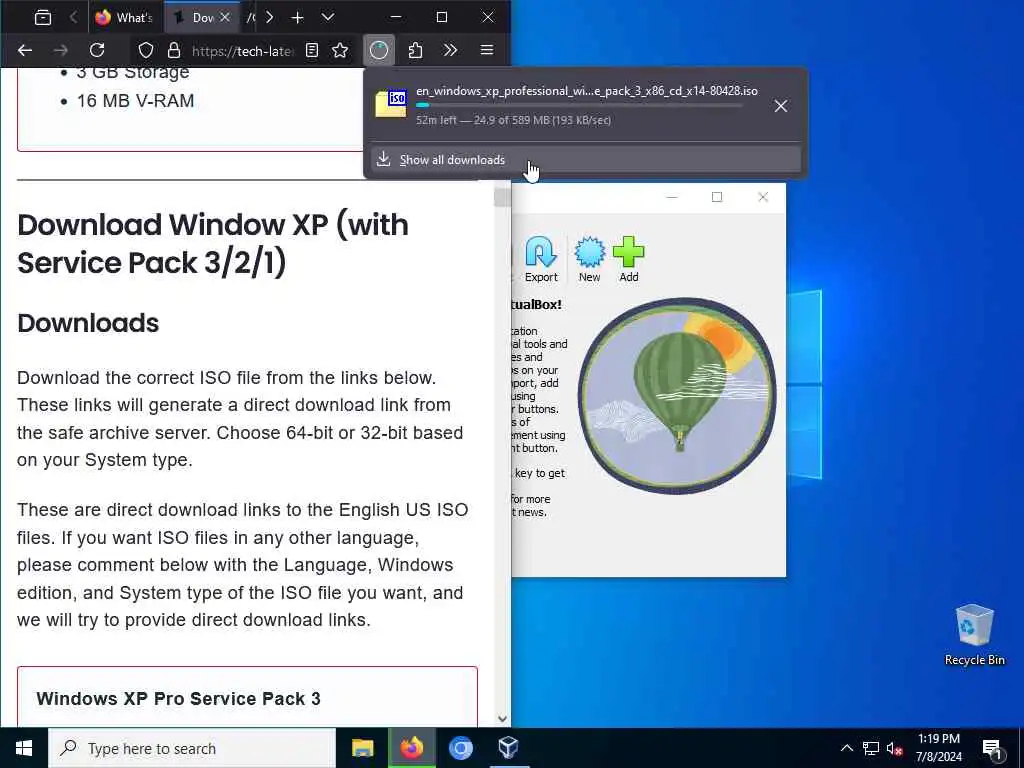Open the blue circular browser taskbar icon
This screenshot has width=1024, height=768.
460,748
